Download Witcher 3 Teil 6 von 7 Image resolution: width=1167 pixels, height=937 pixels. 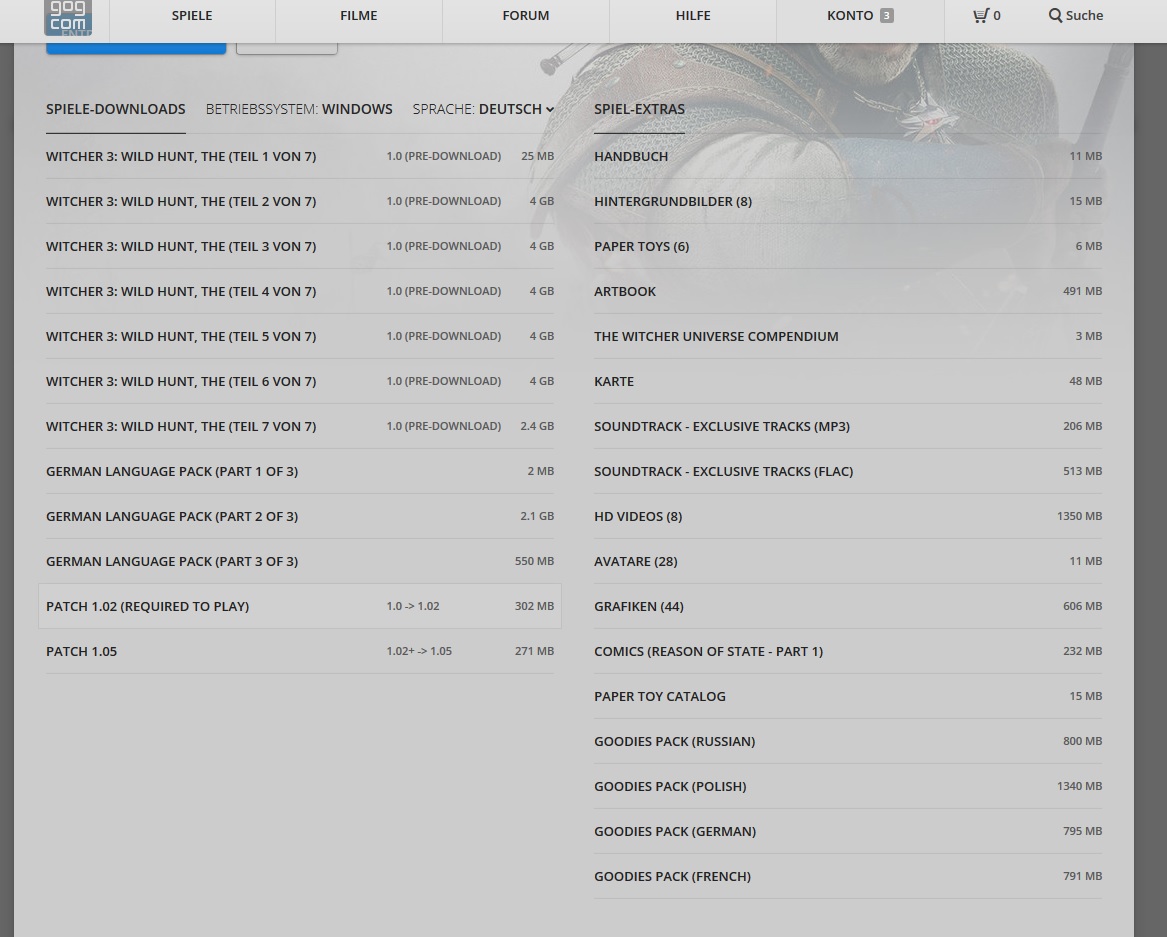300,382
